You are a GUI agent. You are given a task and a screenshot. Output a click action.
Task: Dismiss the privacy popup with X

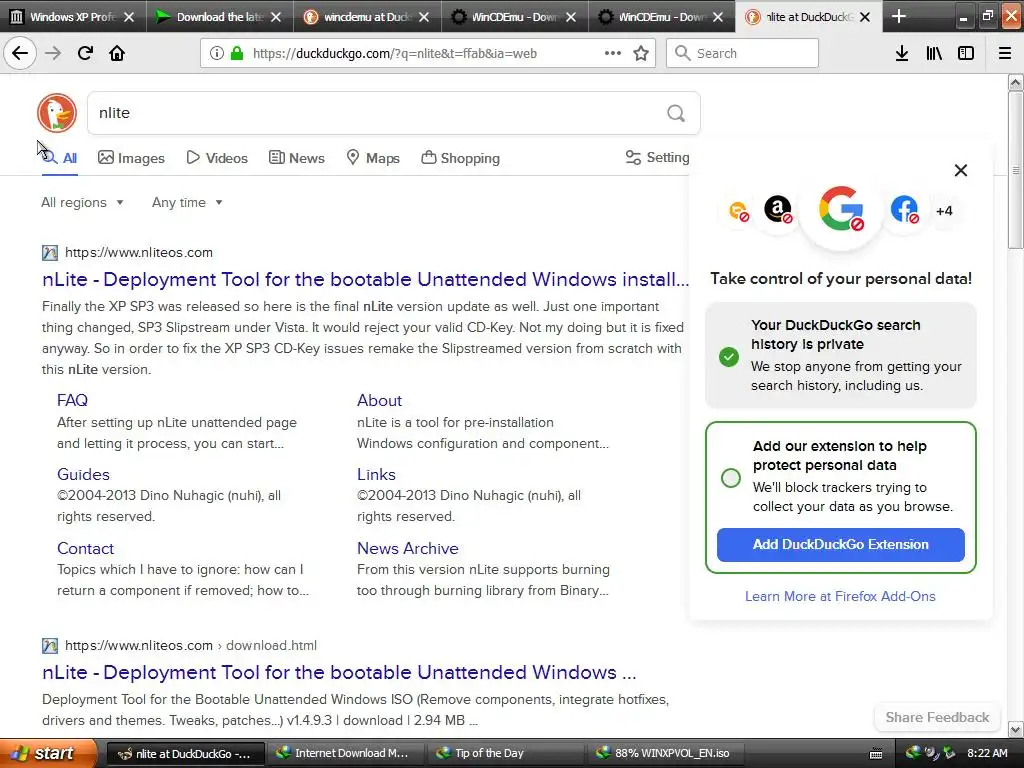961,170
